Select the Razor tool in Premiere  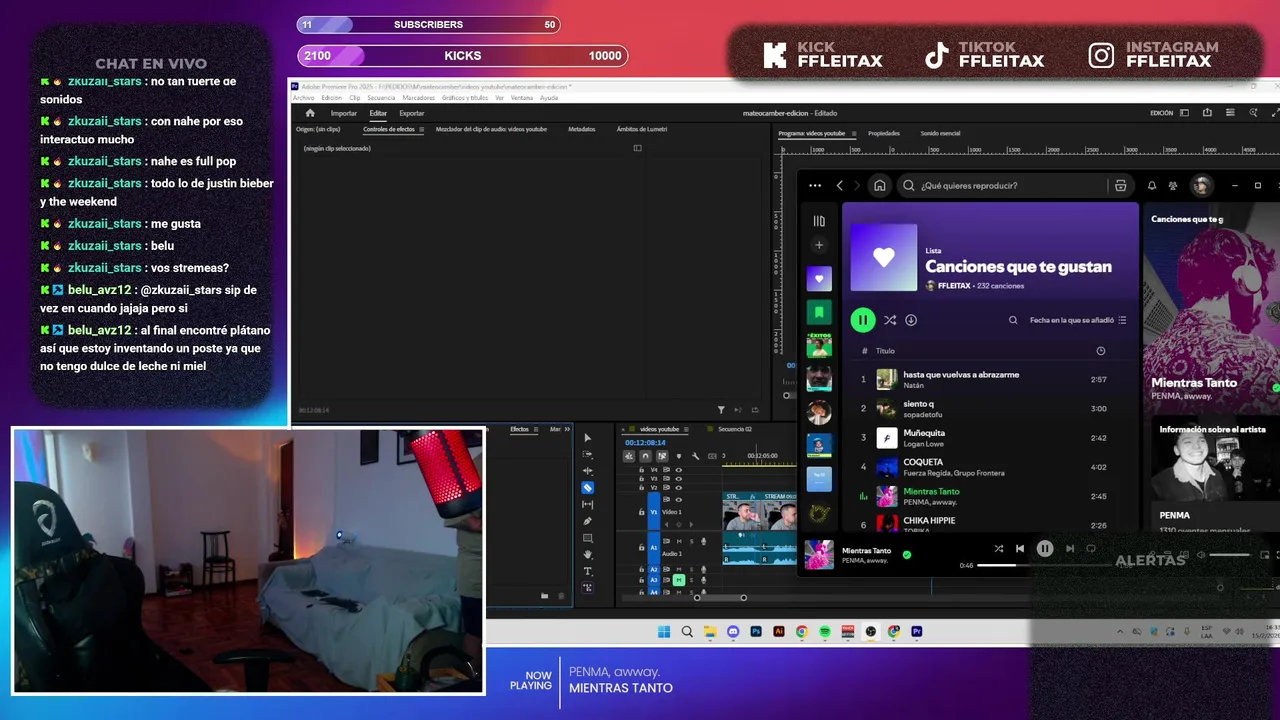coord(588,488)
